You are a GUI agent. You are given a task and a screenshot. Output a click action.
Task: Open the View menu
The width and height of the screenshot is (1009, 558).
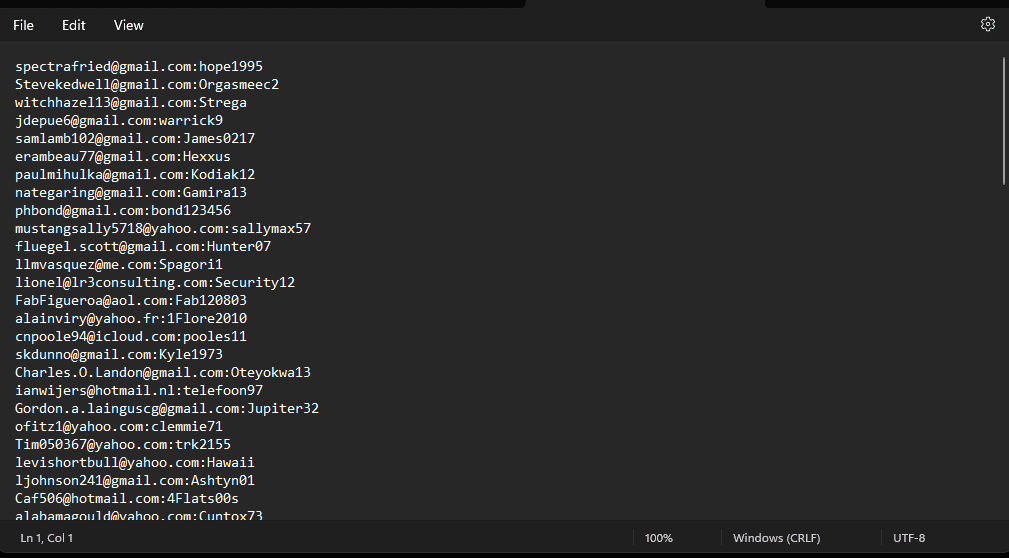129,25
